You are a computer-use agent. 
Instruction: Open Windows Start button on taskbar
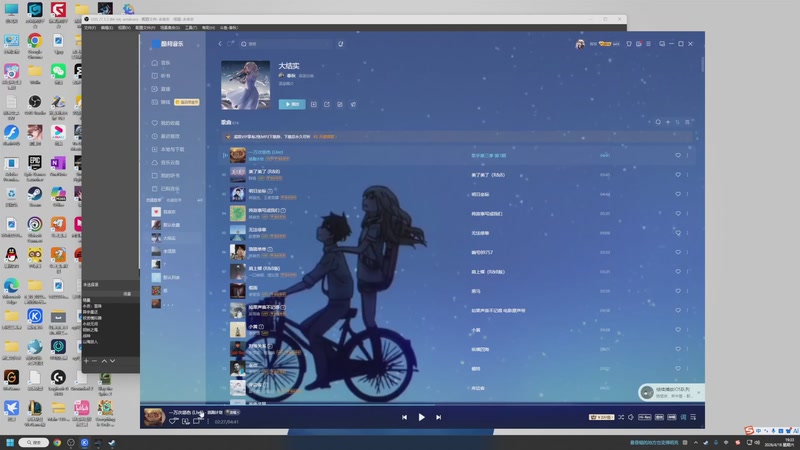10,442
